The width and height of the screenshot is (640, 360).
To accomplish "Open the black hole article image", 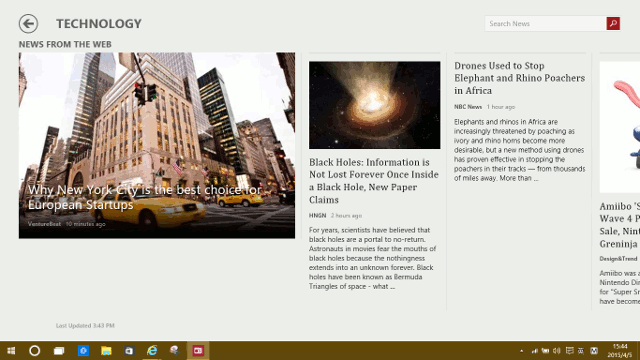I will coord(374,105).
